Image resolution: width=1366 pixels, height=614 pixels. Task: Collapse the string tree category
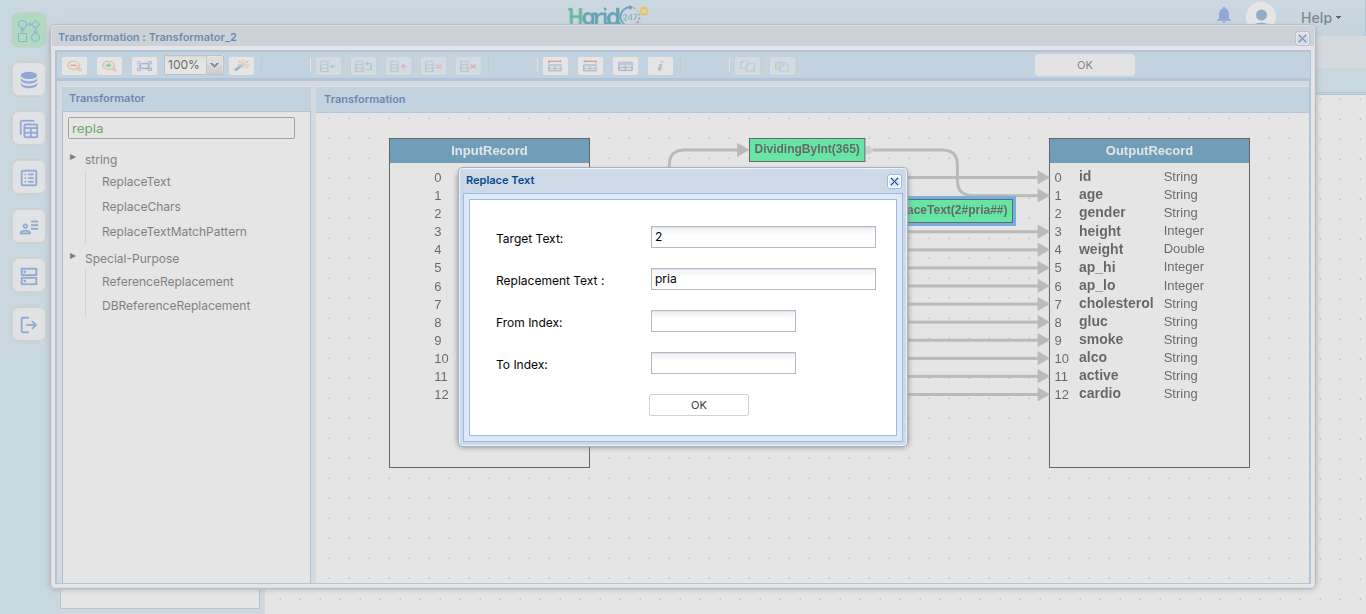pyautogui.click(x=73, y=158)
